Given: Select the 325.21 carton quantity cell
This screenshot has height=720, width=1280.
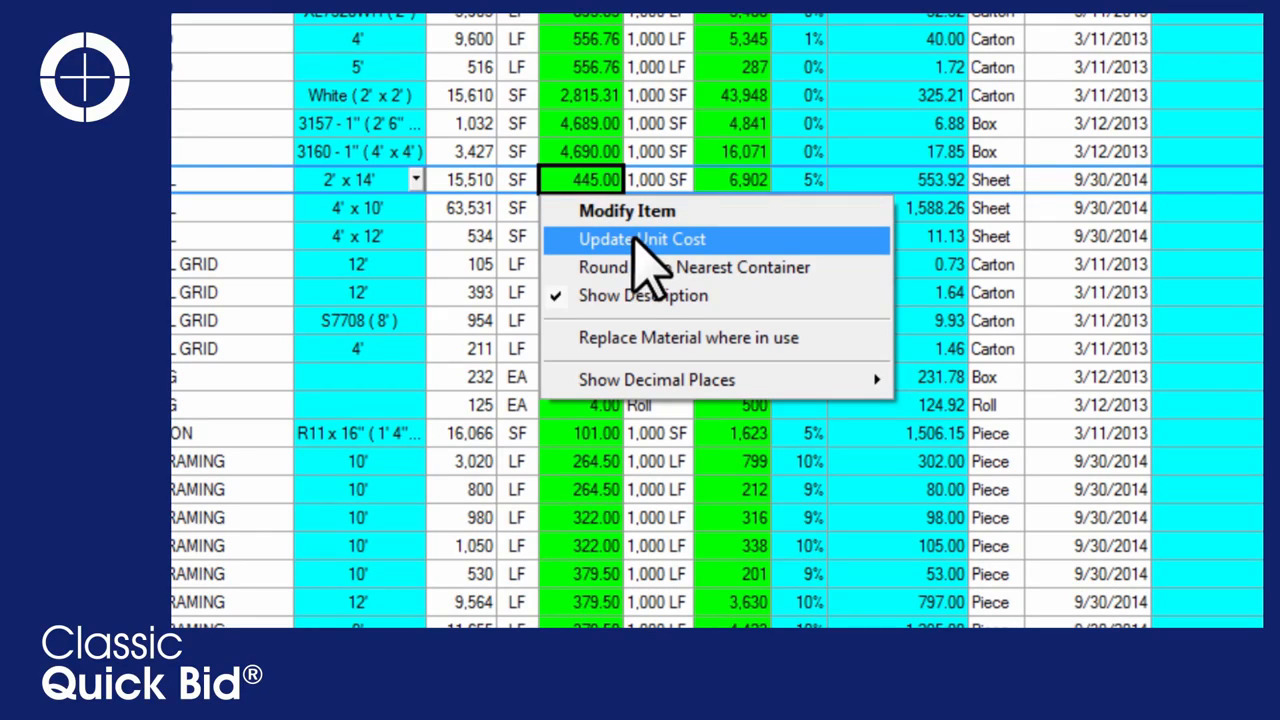Looking at the screenshot, I should coord(898,96).
